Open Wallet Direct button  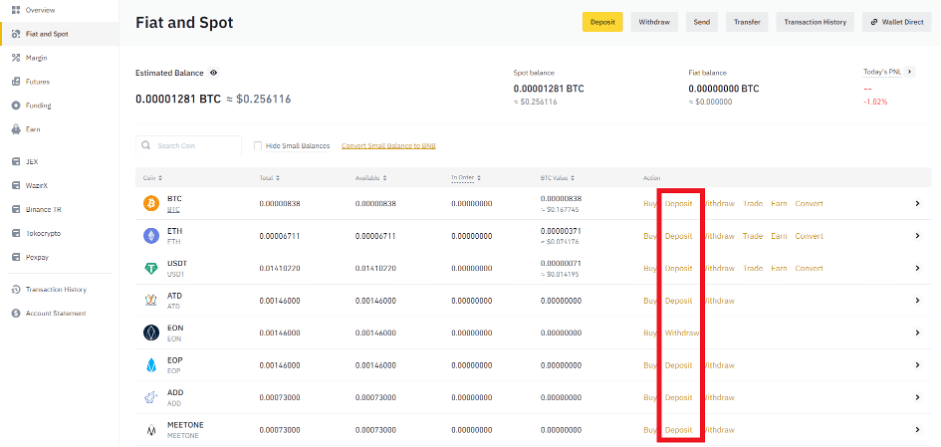point(897,22)
